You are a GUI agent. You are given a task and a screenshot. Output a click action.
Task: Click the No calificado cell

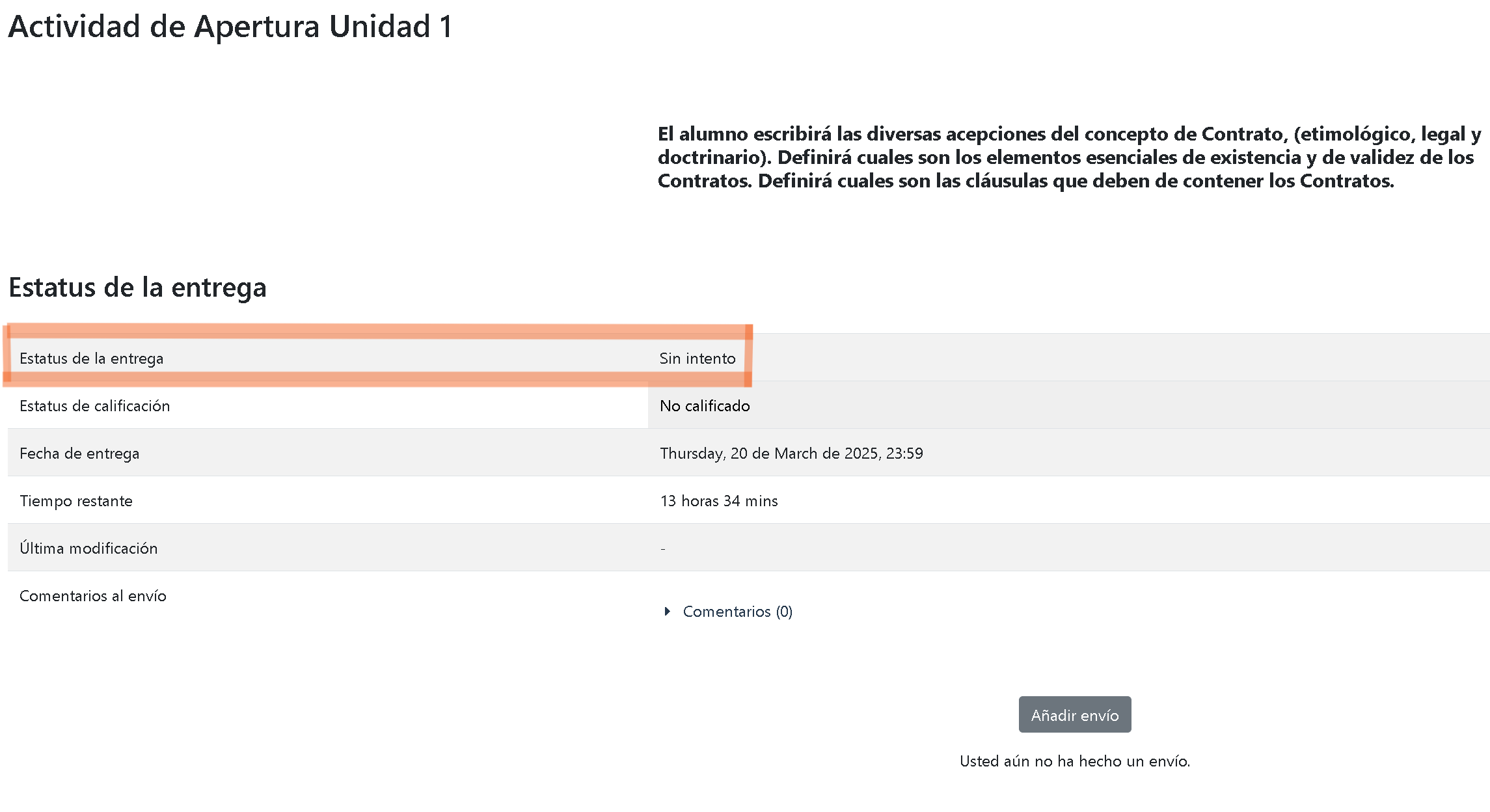pyautogui.click(x=1068, y=405)
